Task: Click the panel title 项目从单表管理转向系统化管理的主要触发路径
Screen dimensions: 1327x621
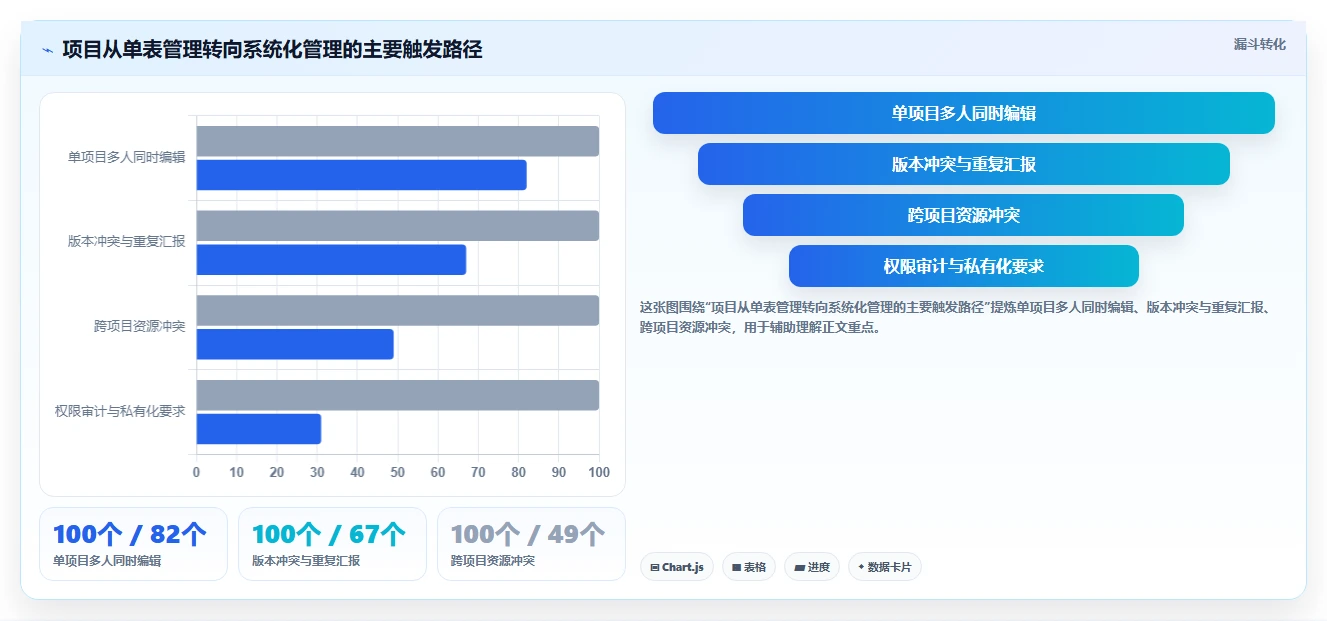Action: pos(272,50)
